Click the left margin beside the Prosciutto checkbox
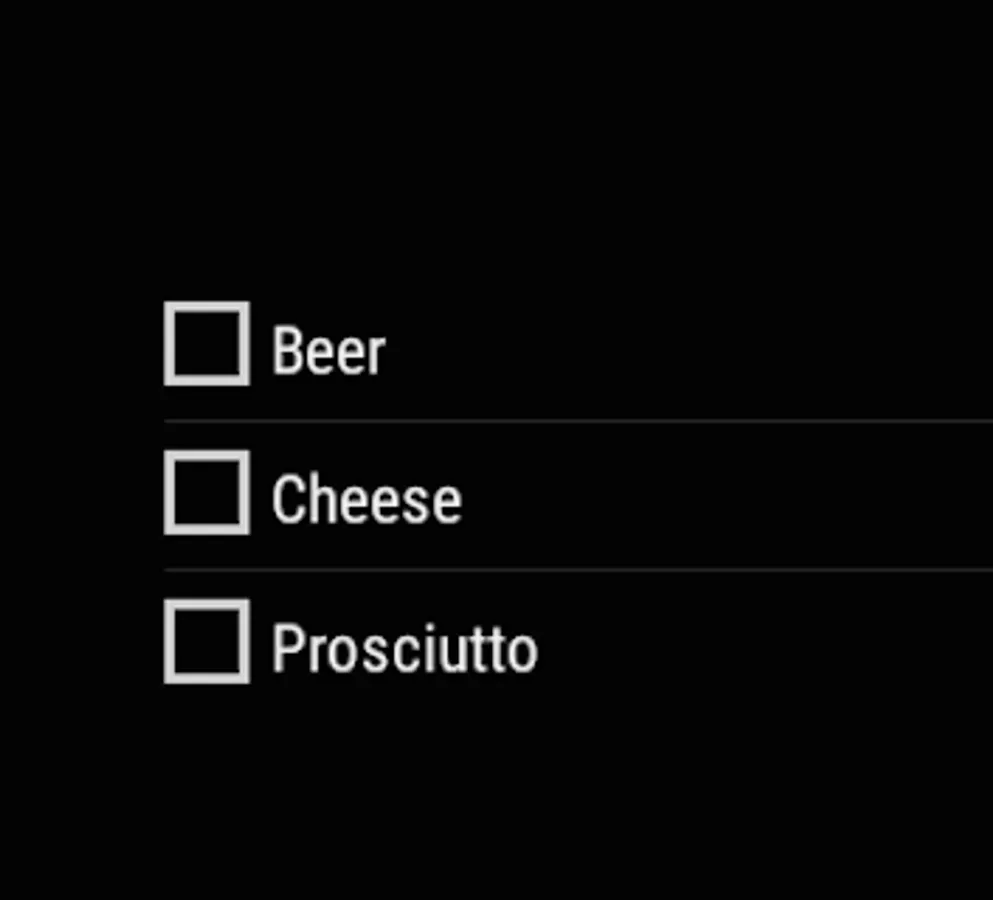This screenshot has width=993, height=900. click(81, 642)
